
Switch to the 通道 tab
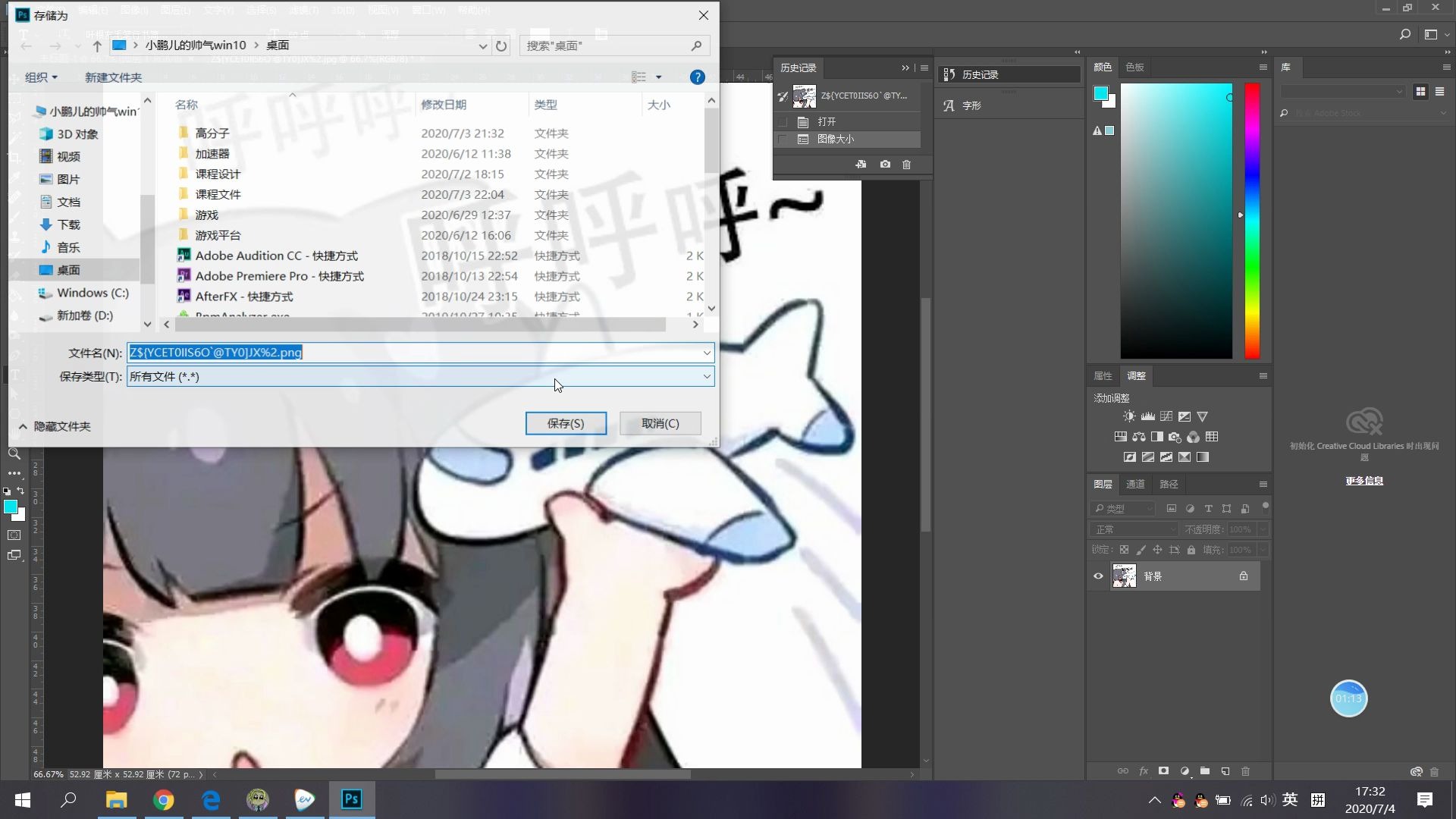[1135, 485]
